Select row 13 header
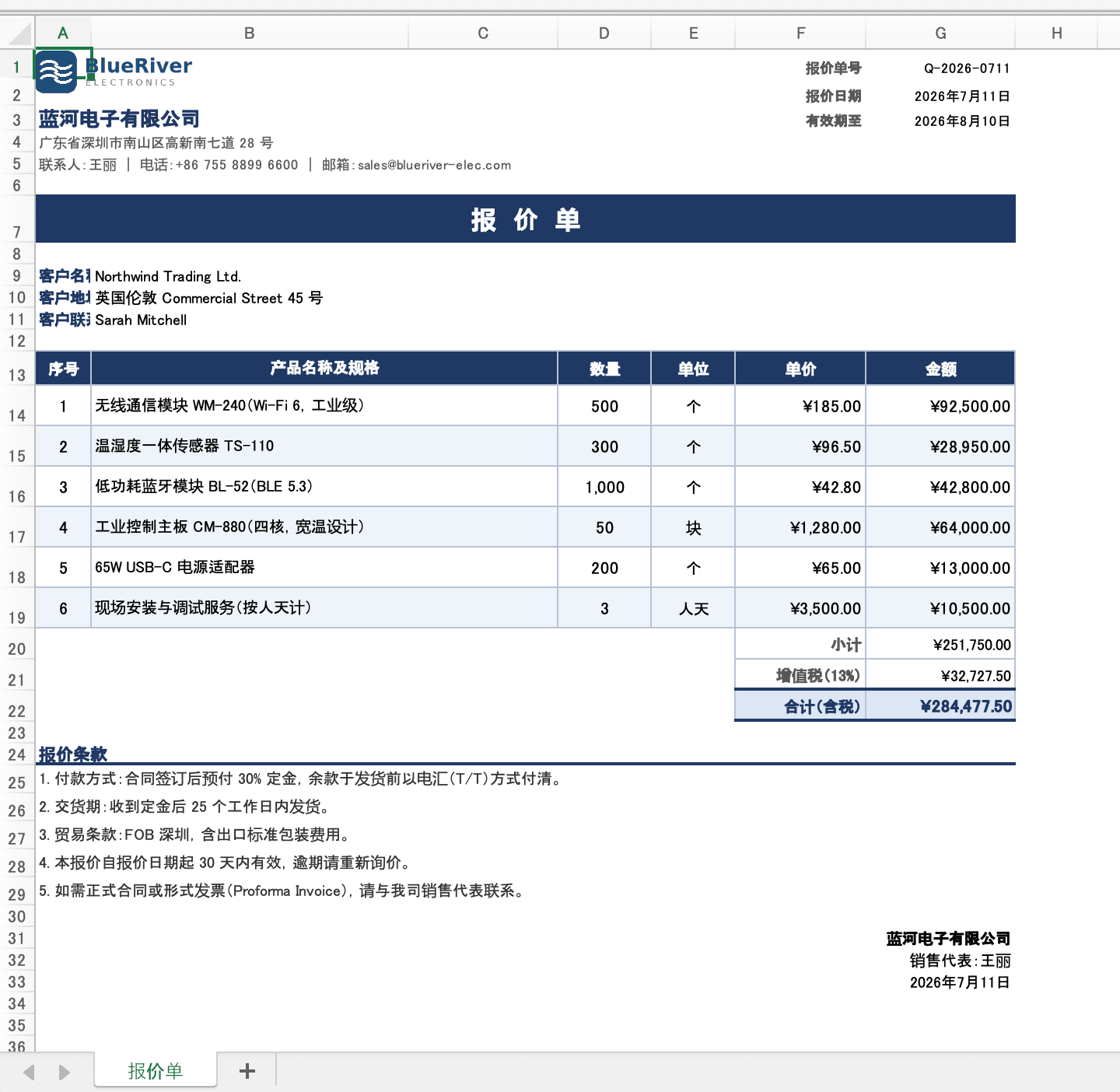Viewport: 1120px width, 1092px height. point(17,369)
